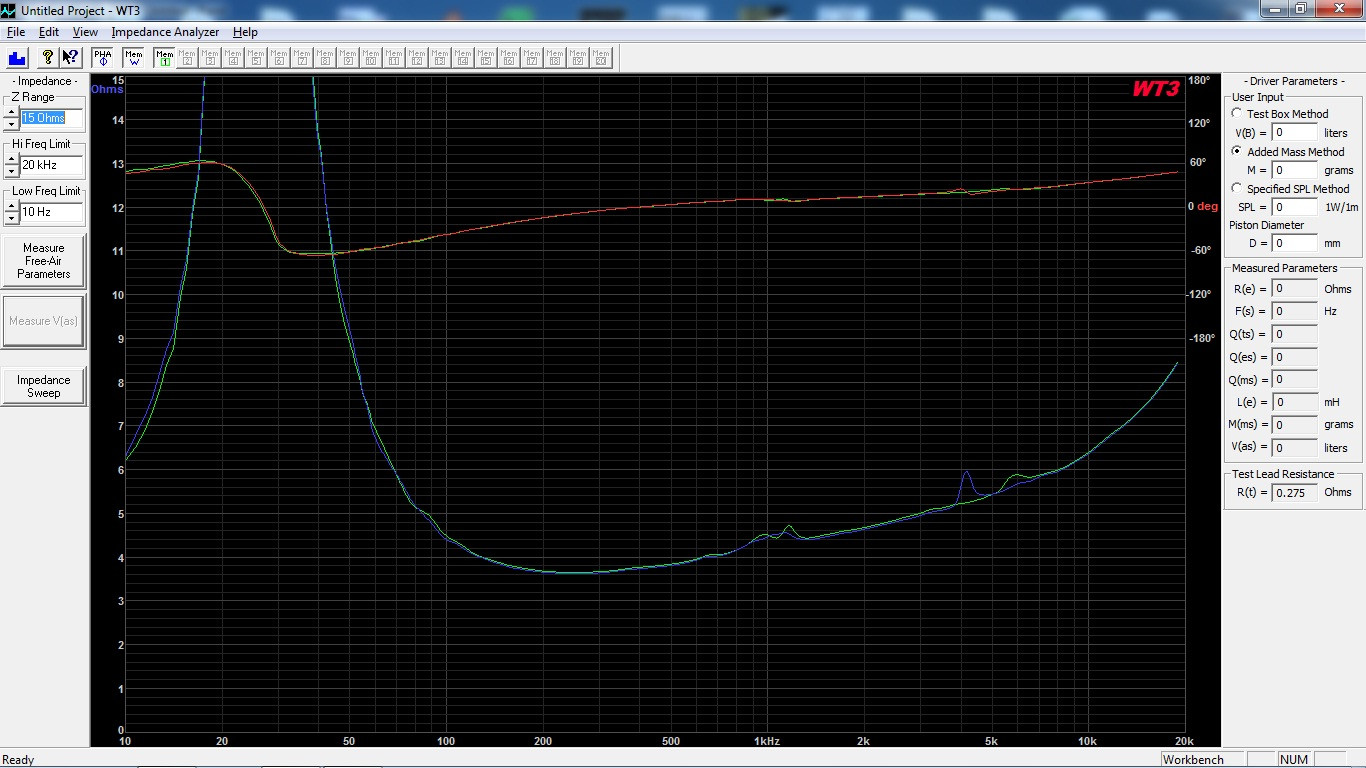This screenshot has width=1366, height=768.
Task: Select the Added Mass Method option
Action: click(1237, 152)
